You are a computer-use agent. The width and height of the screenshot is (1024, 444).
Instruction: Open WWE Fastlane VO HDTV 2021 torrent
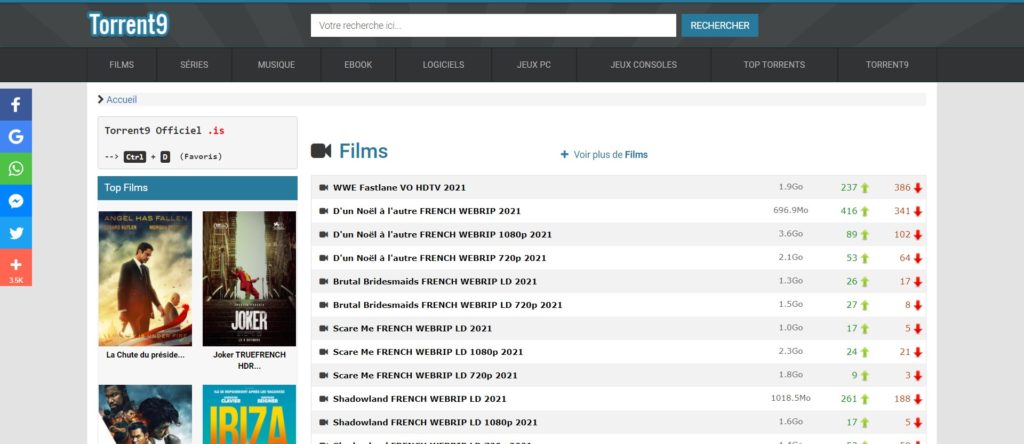click(399, 187)
